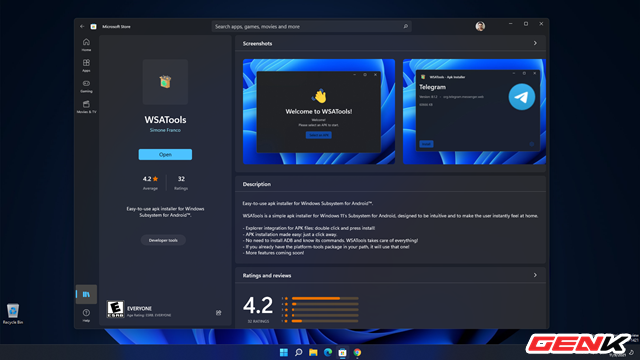Open File Explorer from taskbar
The image size is (640, 360).
(x=313, y=352)
